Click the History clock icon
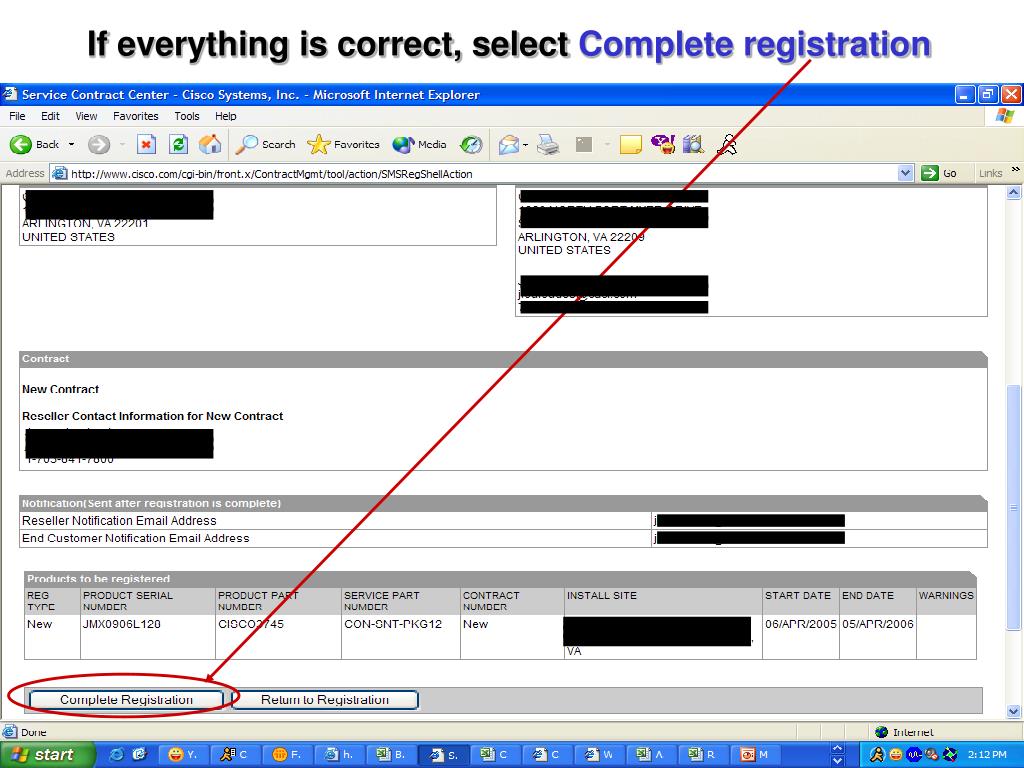The image size is (1024, 768). 471,144
